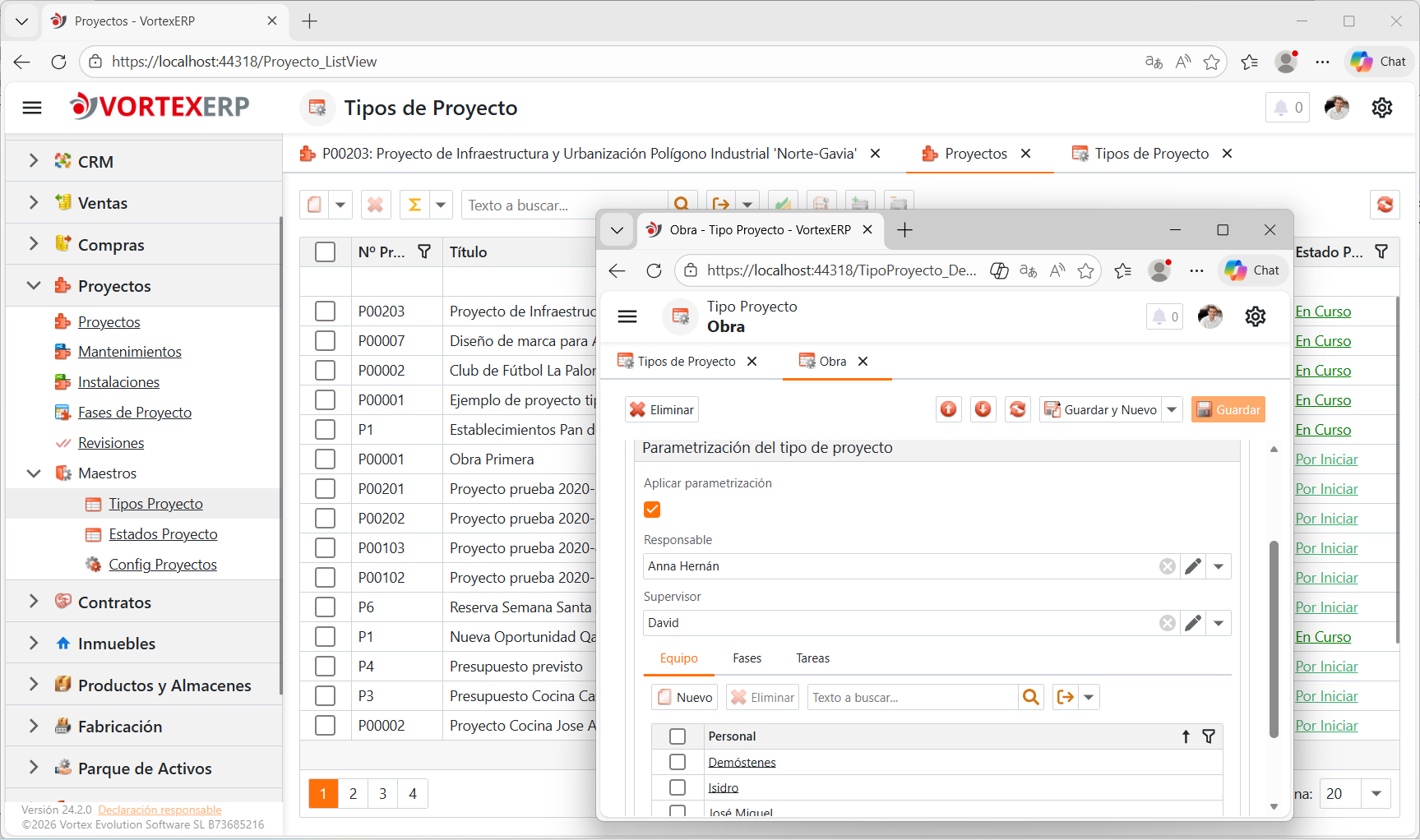Select all Personal rows checkbox
1420x840 pixels.
pyautogui.click(x=678, y=736)
